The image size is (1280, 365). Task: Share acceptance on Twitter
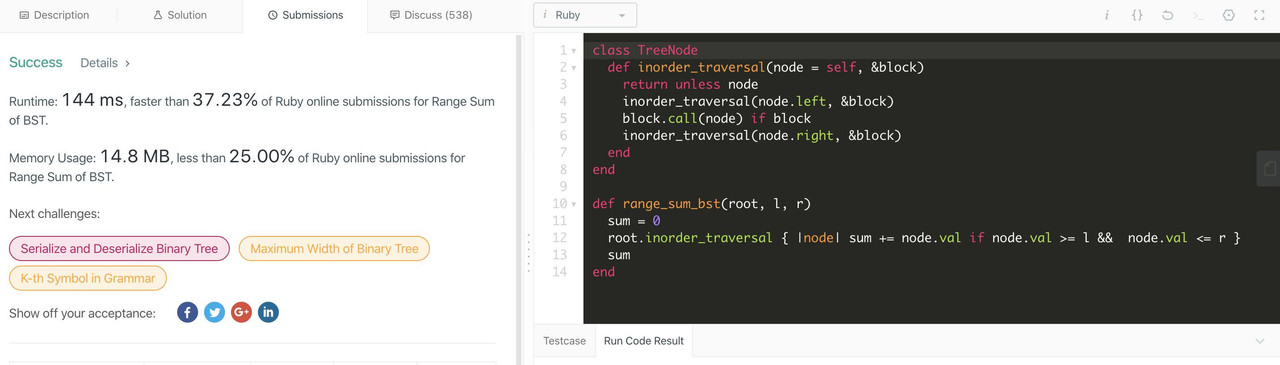point(214,312)
